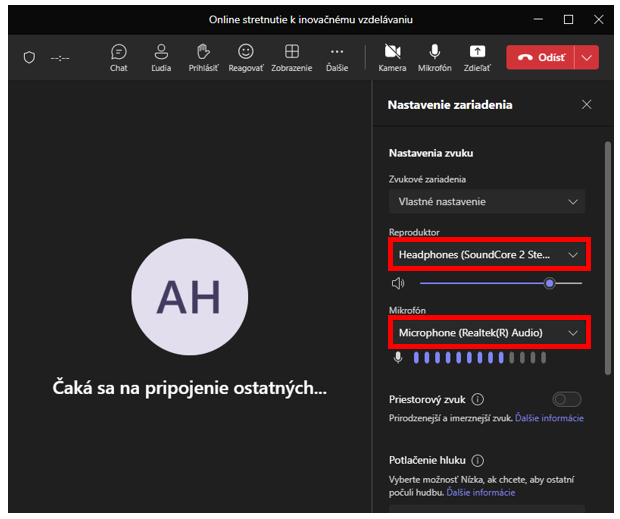Open Zvukové zariadenia Vlastné nastavenie dropdown

(487, 202)
